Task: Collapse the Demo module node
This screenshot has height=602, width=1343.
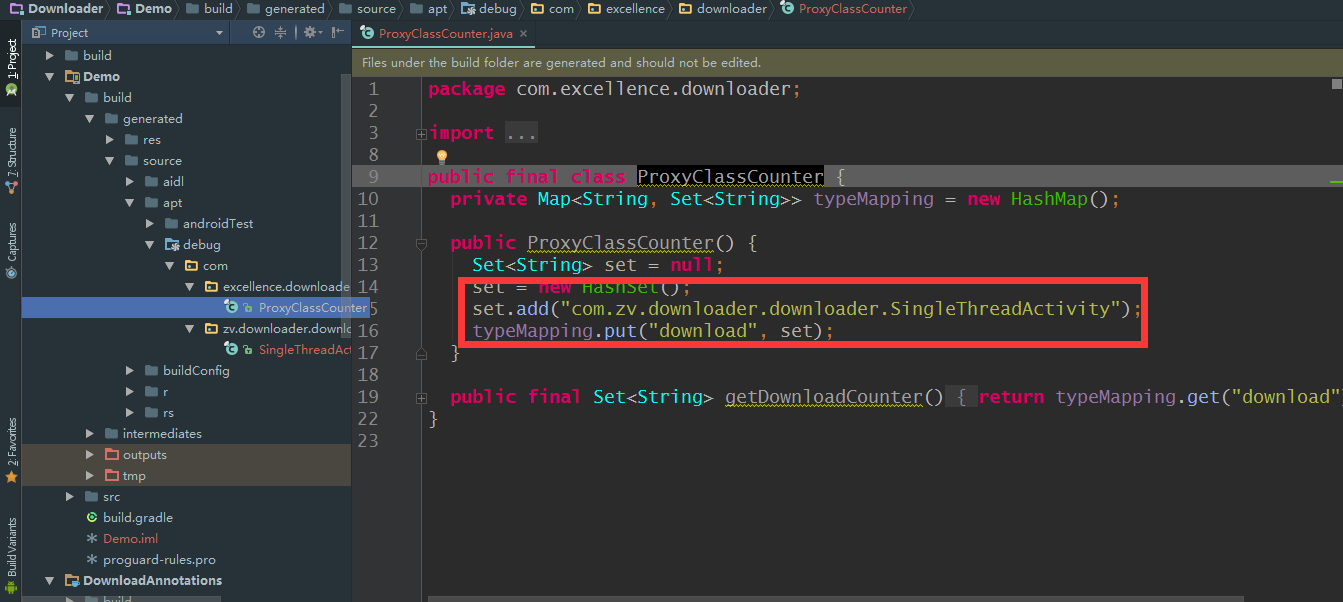Action: point(49,76)
